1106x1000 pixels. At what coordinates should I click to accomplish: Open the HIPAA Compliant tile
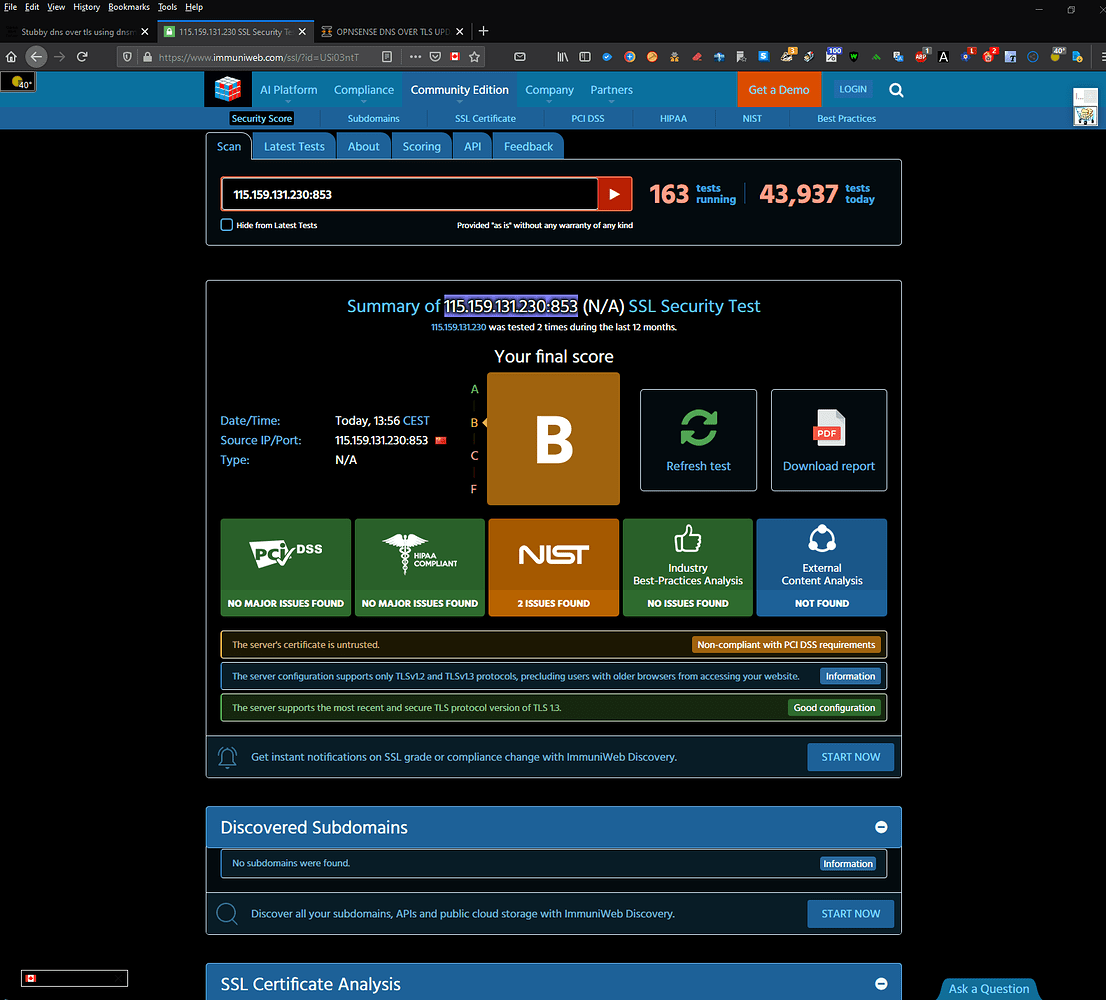pyautogui.click(x=420, y=568)
